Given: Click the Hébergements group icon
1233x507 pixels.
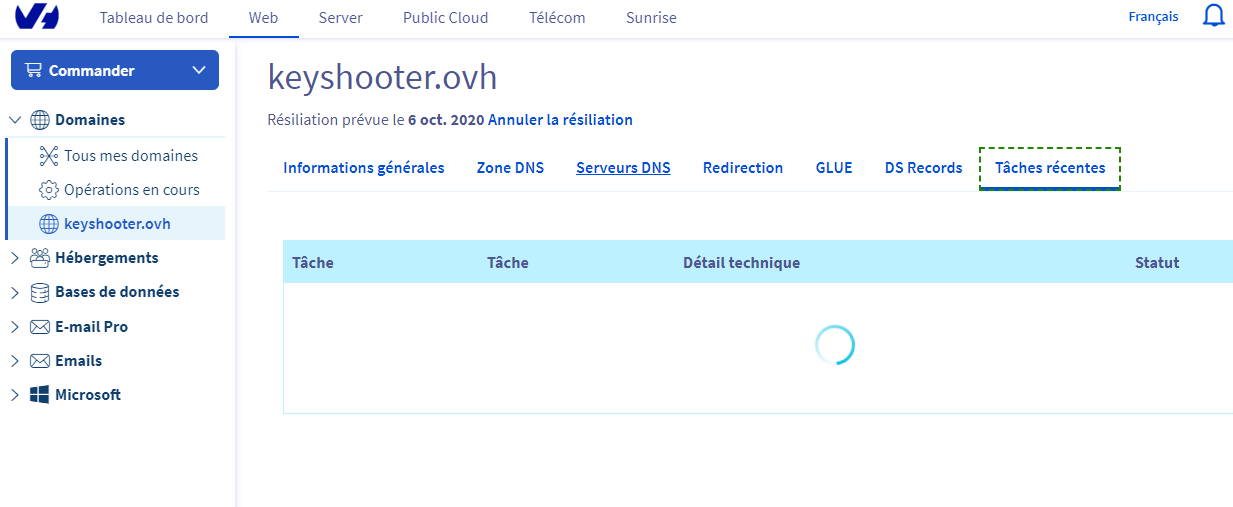Looking at the screenshot, I should (40, 258).
